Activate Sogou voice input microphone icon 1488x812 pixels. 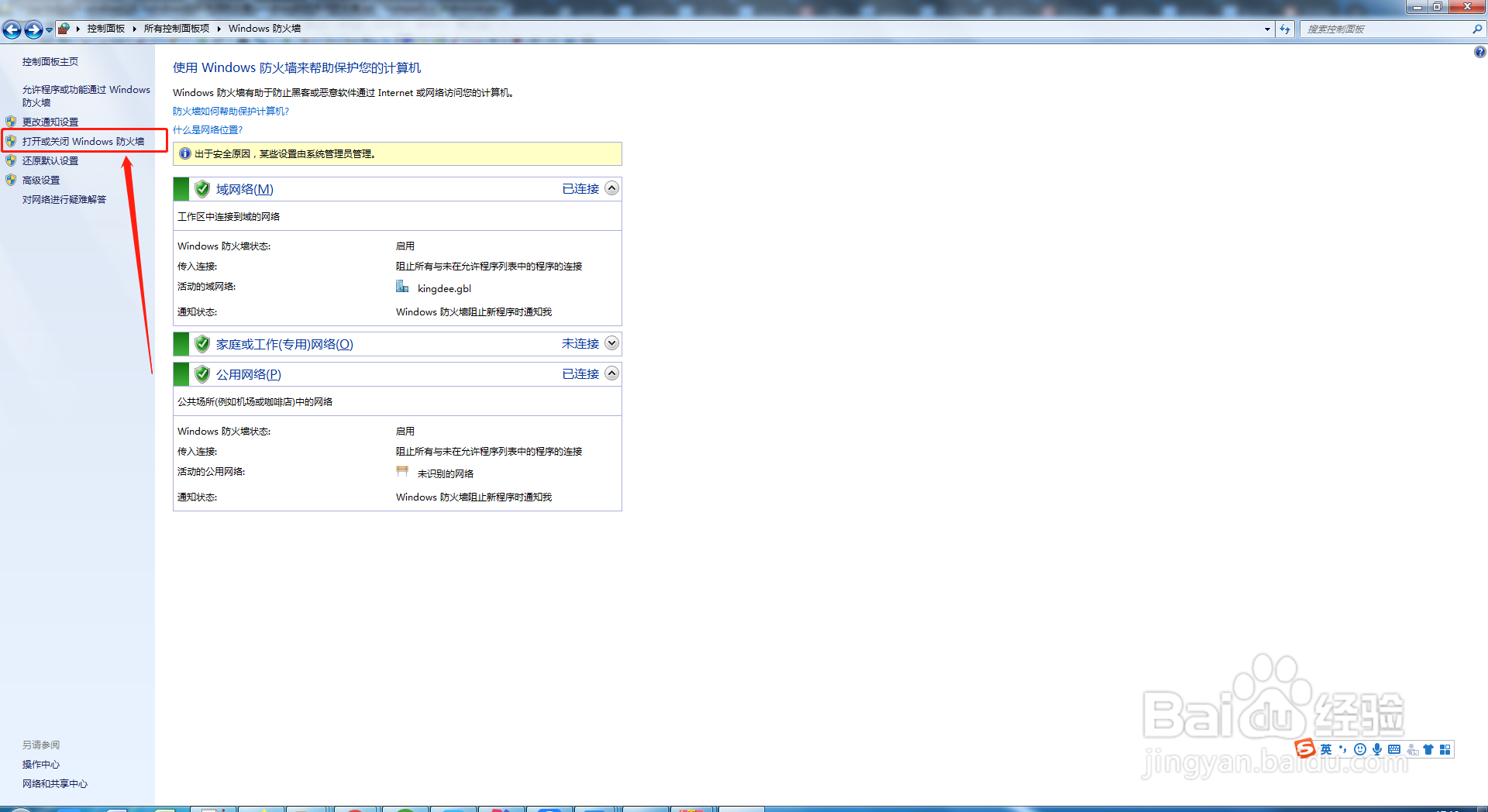point(1376,749)
